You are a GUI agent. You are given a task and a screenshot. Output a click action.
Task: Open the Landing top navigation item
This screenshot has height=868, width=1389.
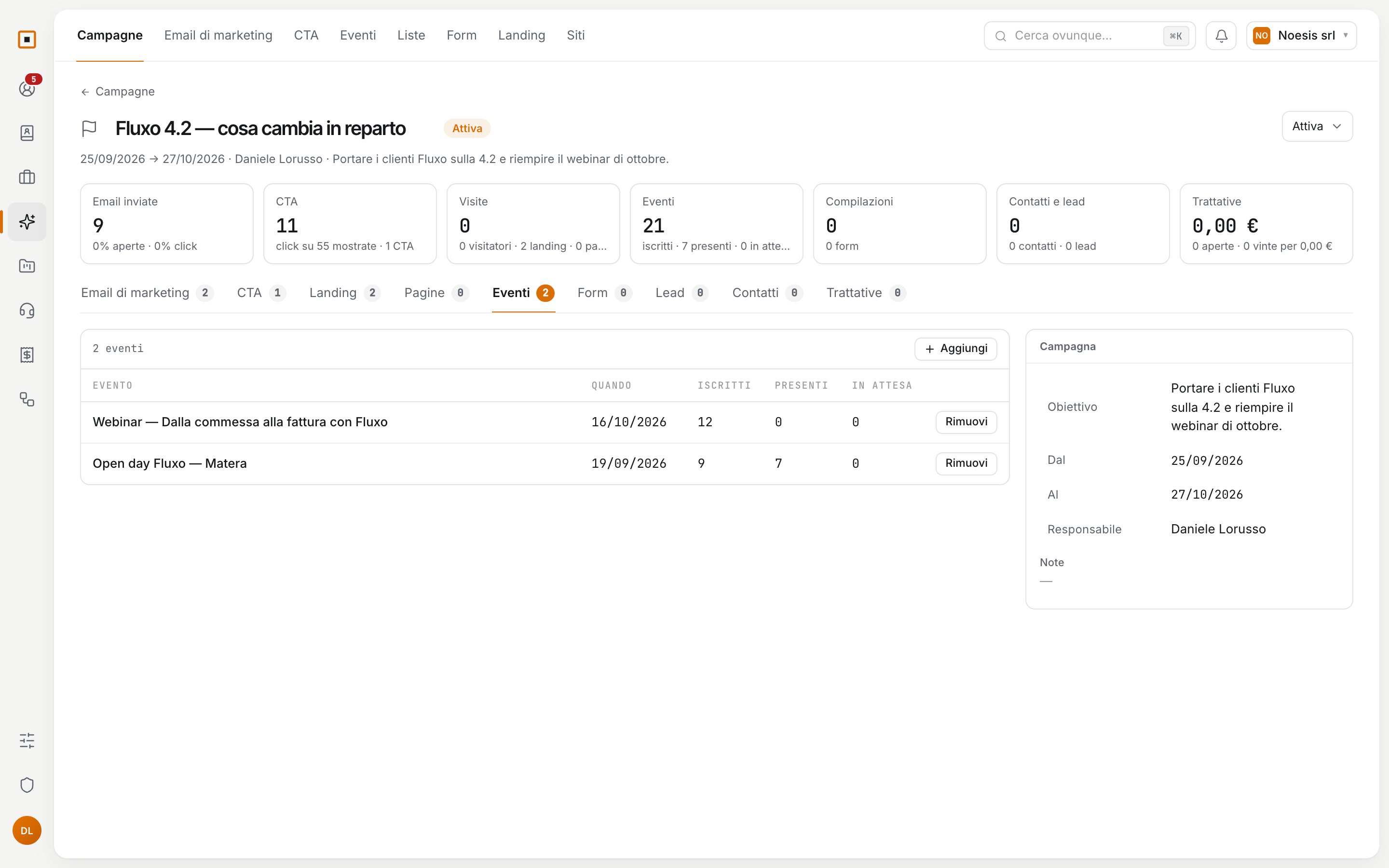coord(521,36)
